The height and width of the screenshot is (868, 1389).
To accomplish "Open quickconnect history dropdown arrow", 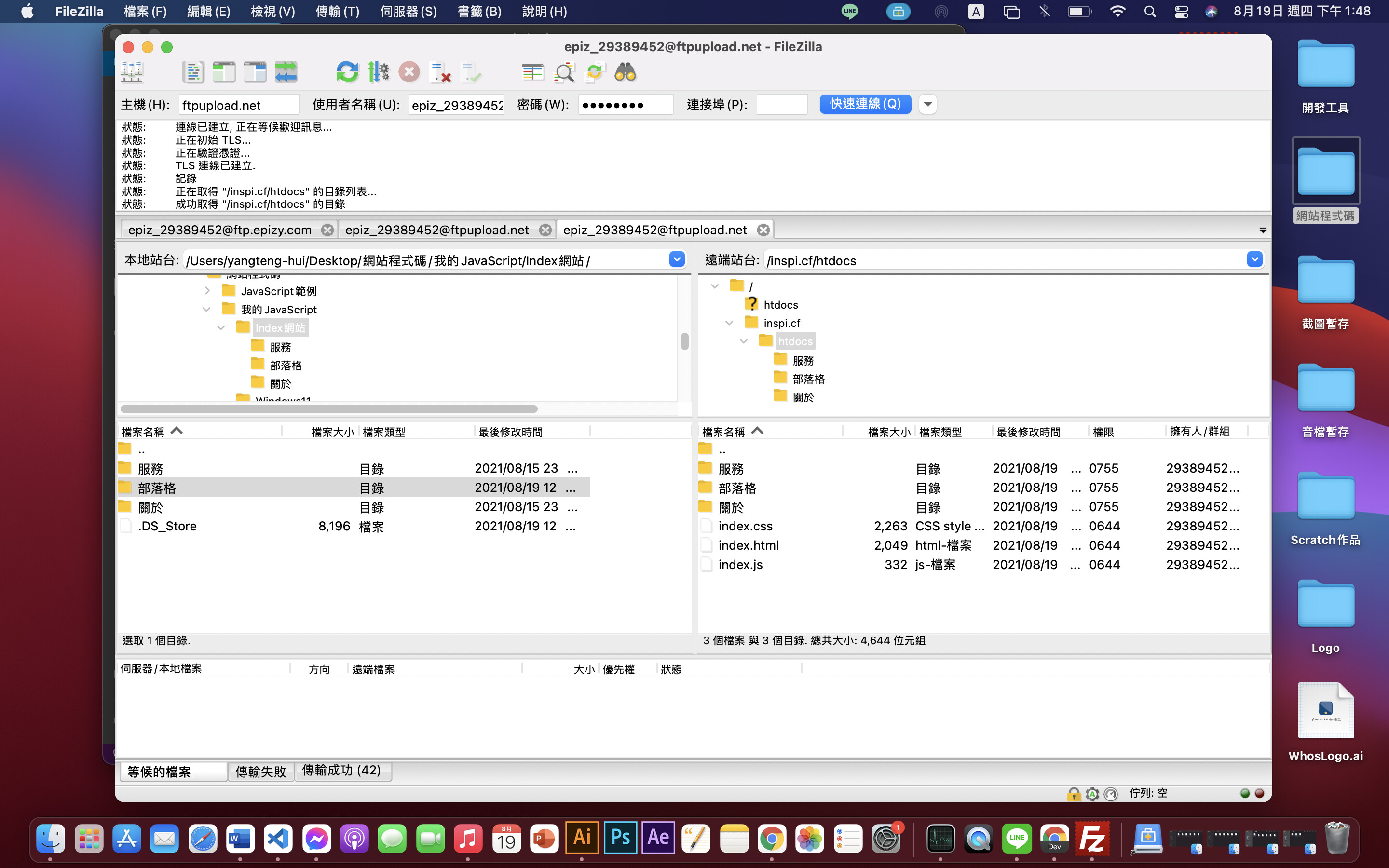I will (x=927, y=105).
